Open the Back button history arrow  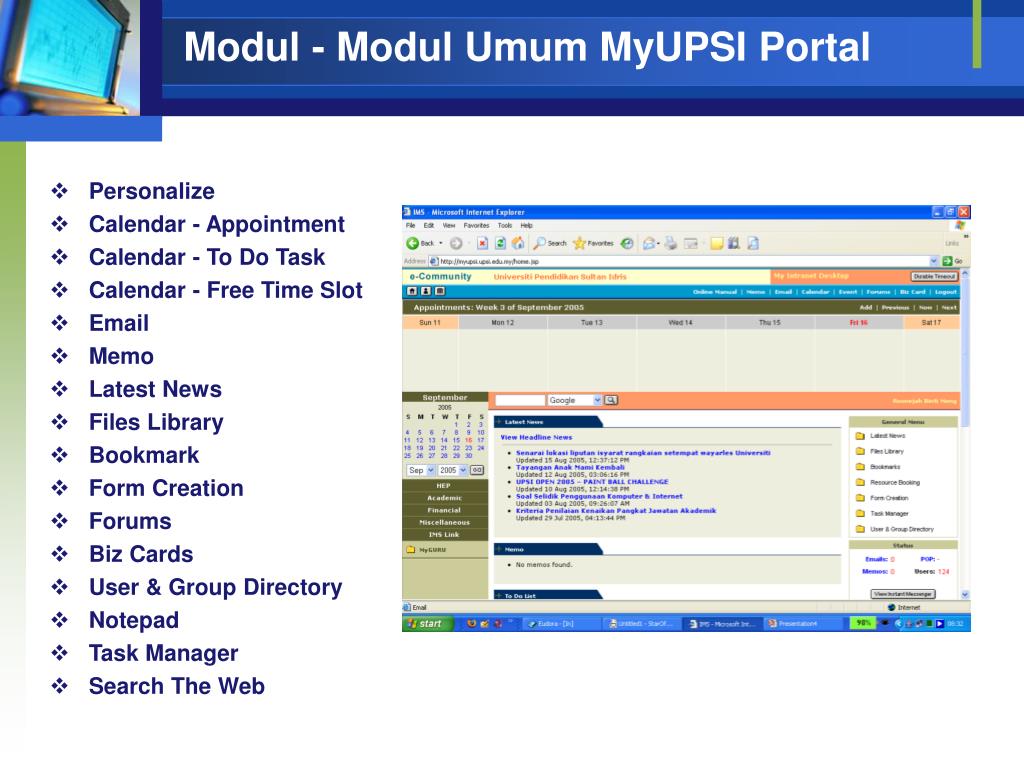click(x=441, y=244)
